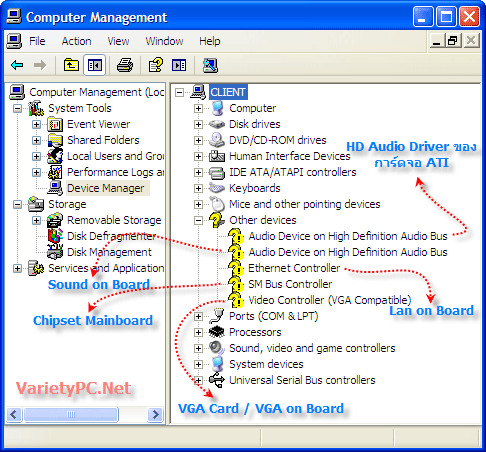Click the Universal Serial Bus controllers icon
The image size is (486, 452).
click(x=217, y=380)
